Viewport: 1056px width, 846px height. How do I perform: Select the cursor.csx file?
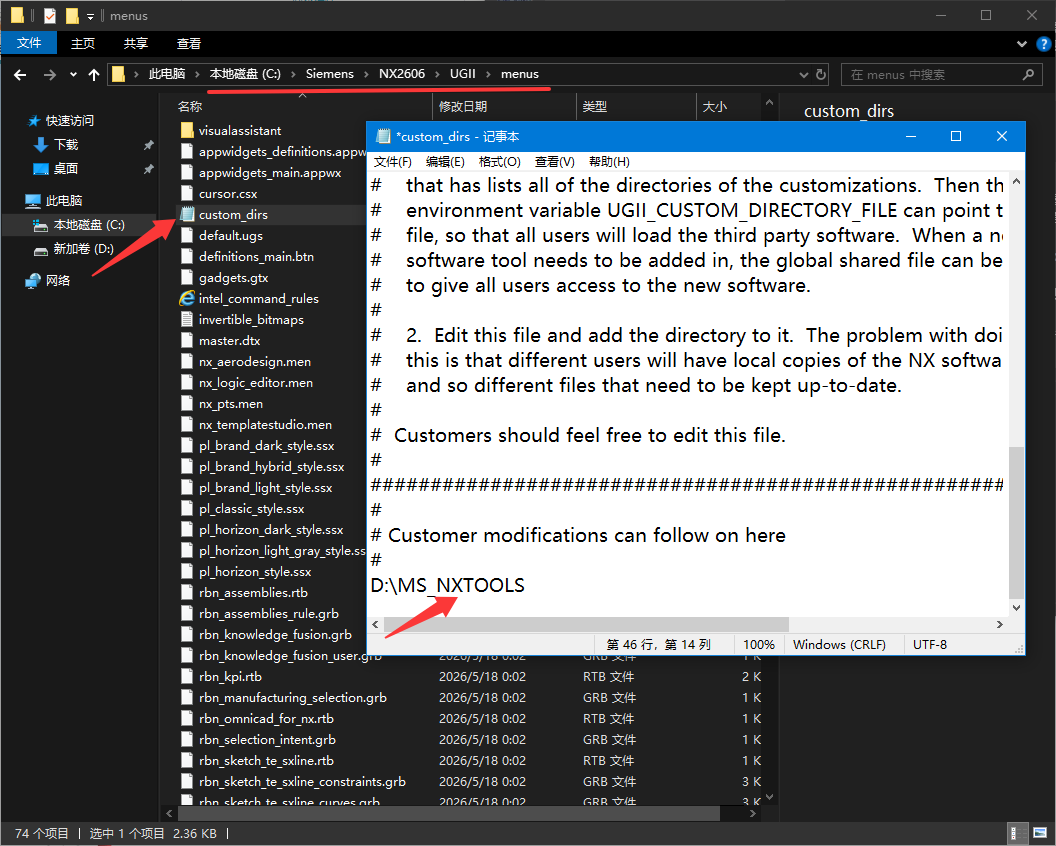[x=228, y=193]
